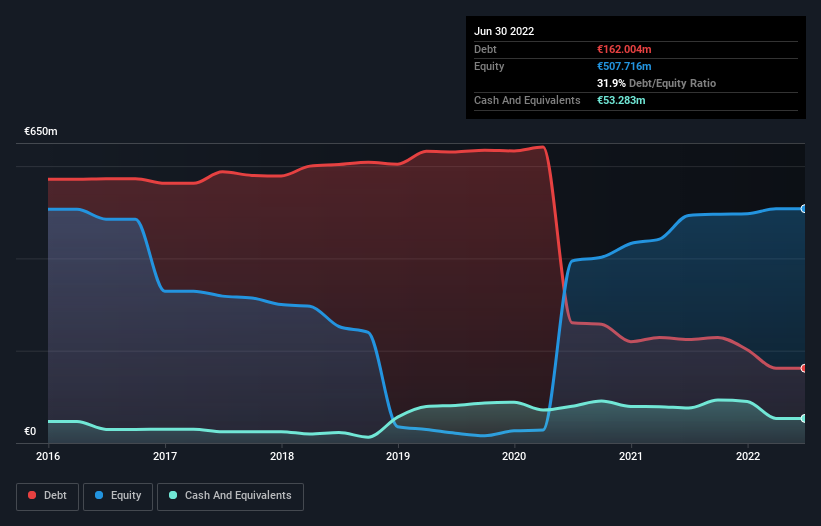The height and width of the screenshot is (526, 821).
Task: Click the €650m y-axis label
Action: (41, 131)
